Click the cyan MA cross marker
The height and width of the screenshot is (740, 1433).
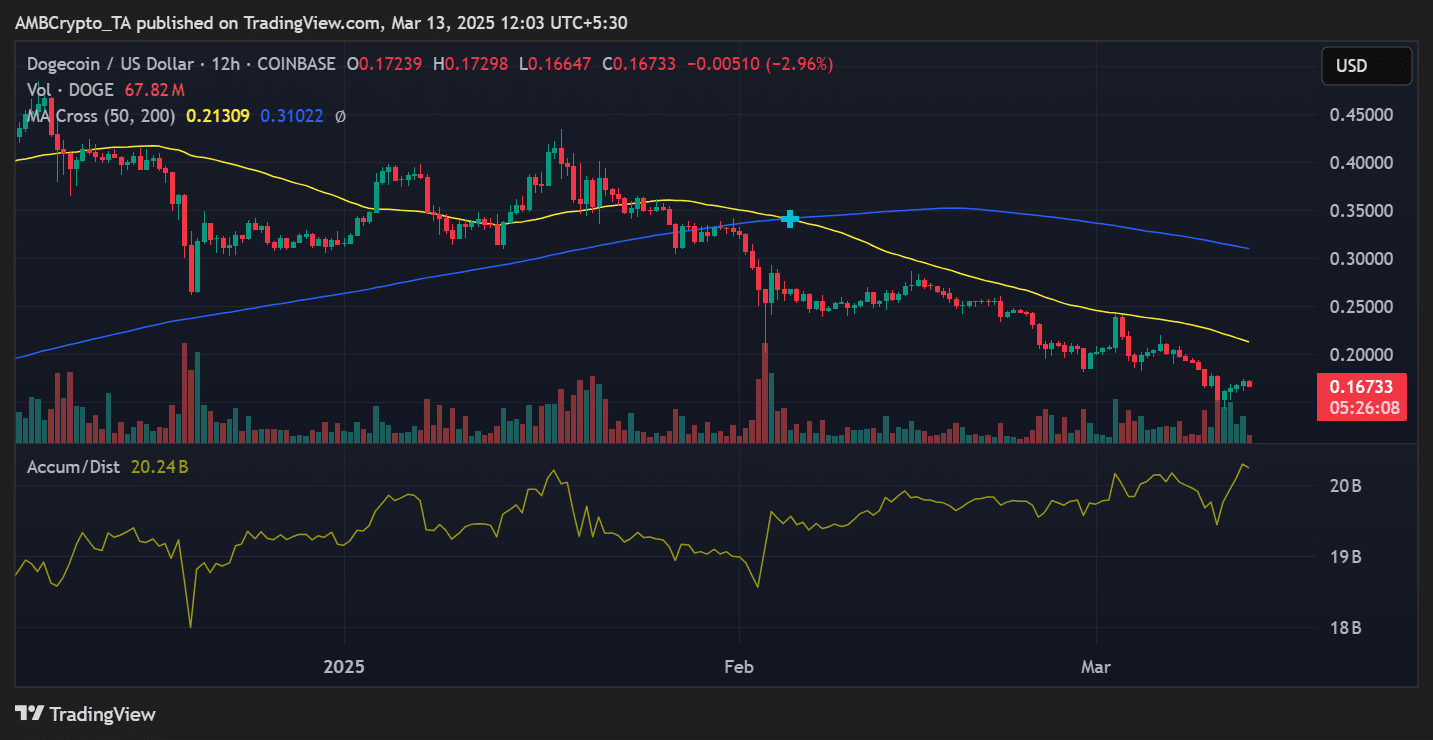790,218
